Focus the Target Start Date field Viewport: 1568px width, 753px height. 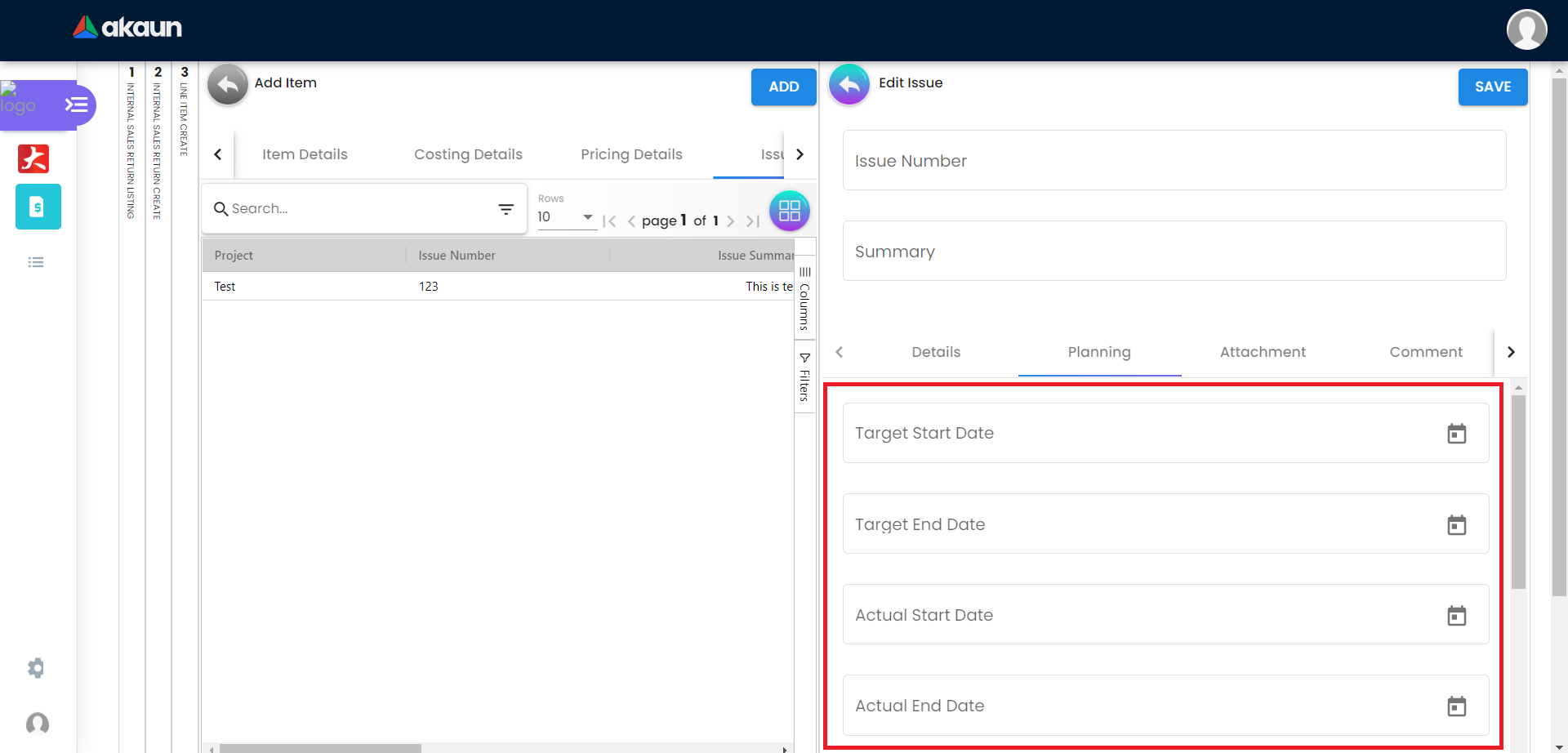coord(1165,433)
